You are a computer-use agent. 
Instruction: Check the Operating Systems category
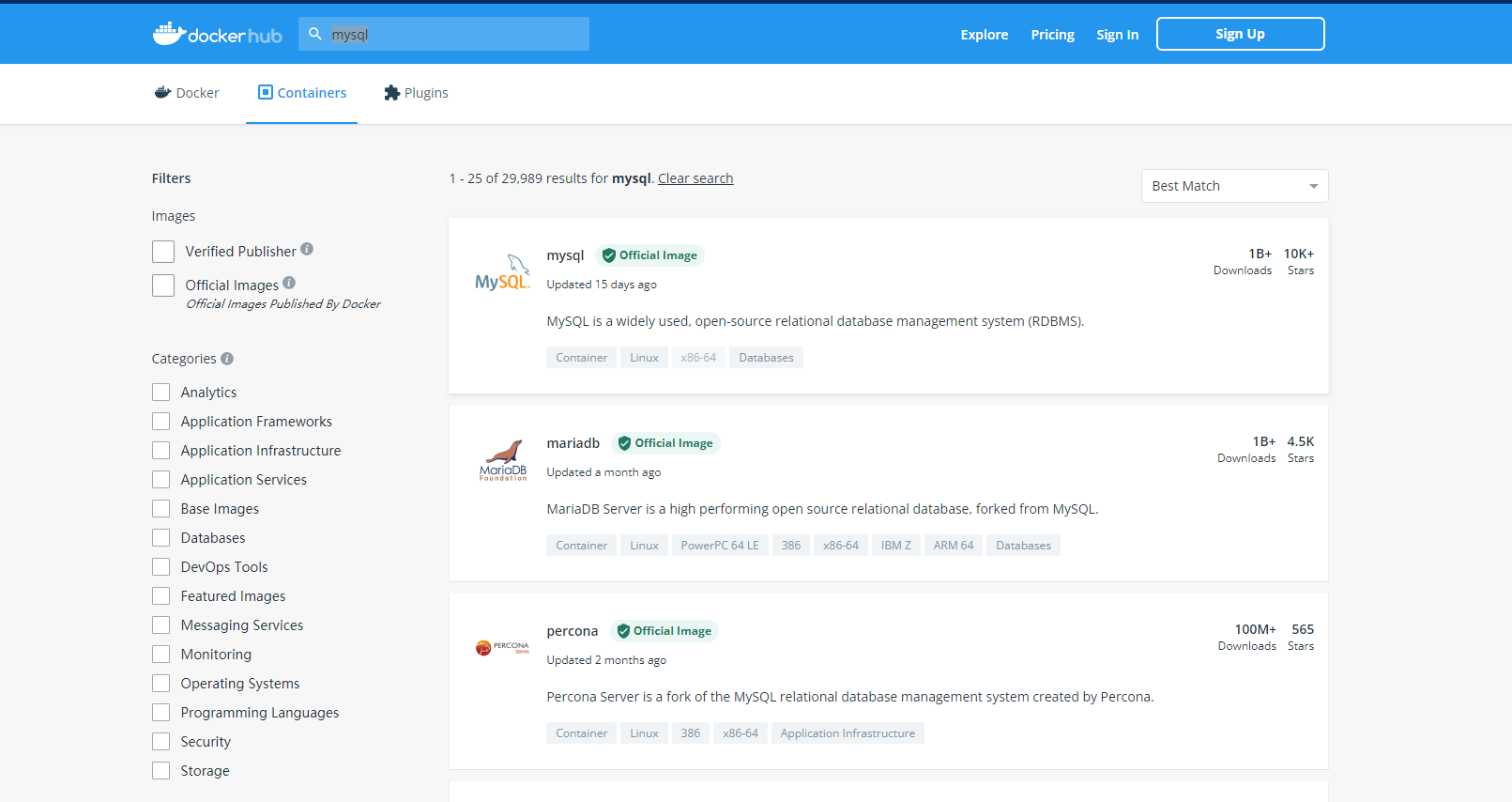(161, 684)
